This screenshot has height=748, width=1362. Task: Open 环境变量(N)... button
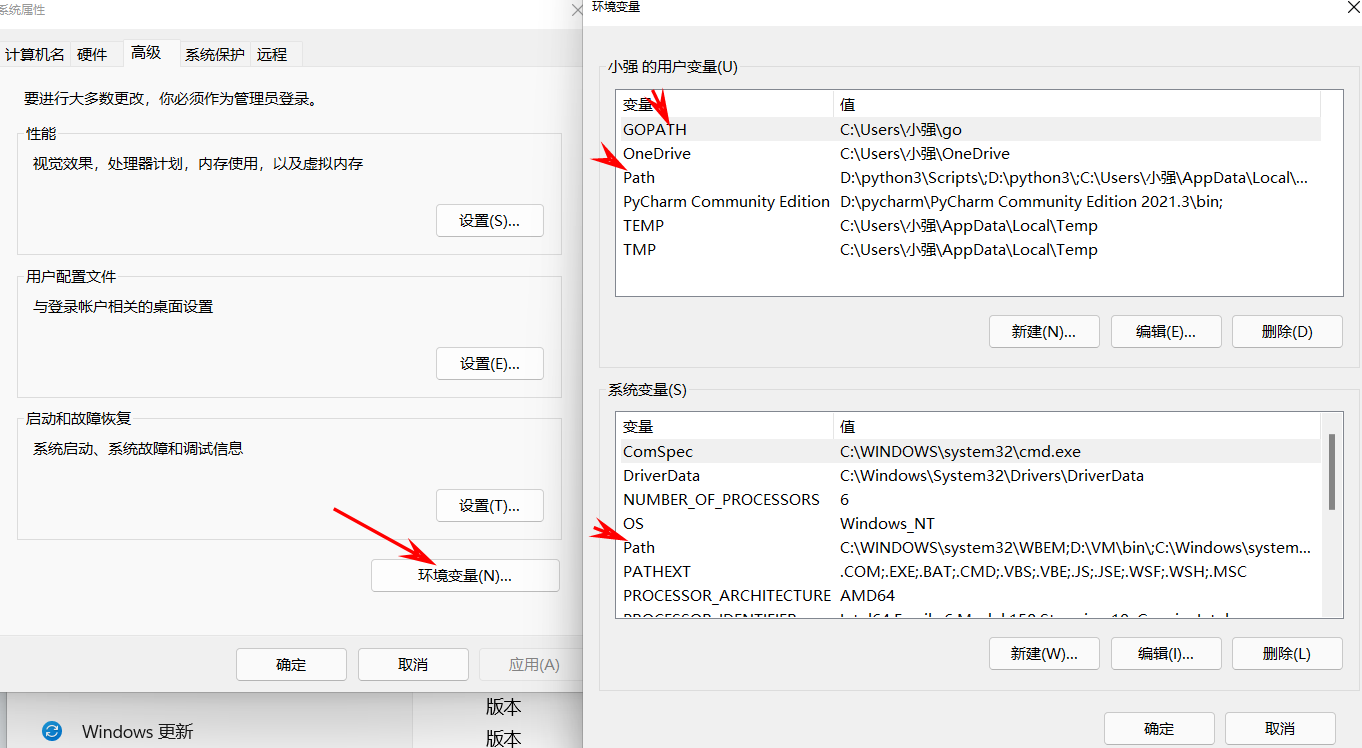click(x=465, y=576)
